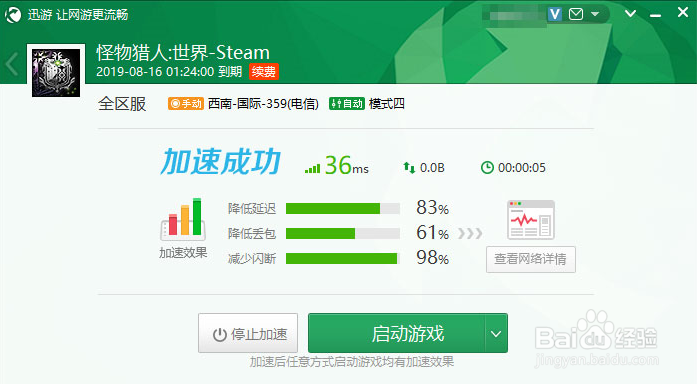The width and height of the screenshot is (697, 384).
Task: Expand the account dropdown arrow
Action: click(595, 14)
